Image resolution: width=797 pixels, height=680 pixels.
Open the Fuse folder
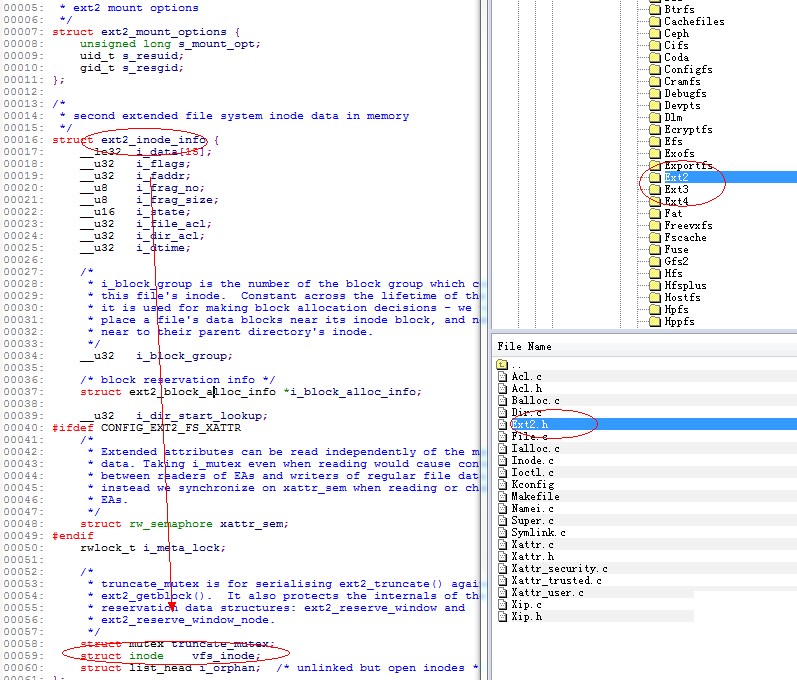click(x=676, y=250)
